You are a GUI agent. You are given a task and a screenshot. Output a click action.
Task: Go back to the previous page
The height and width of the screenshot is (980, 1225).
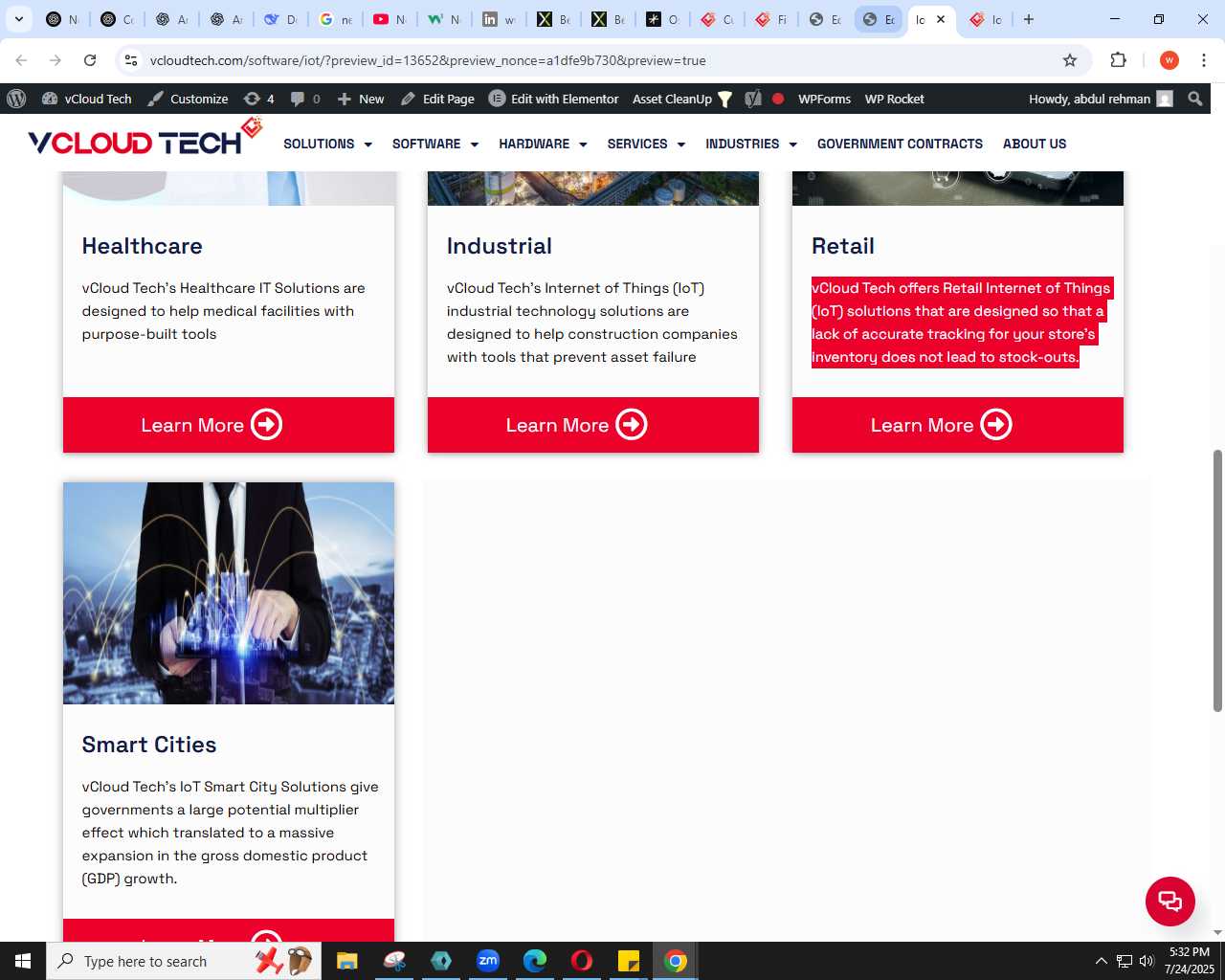coord(21,60)
